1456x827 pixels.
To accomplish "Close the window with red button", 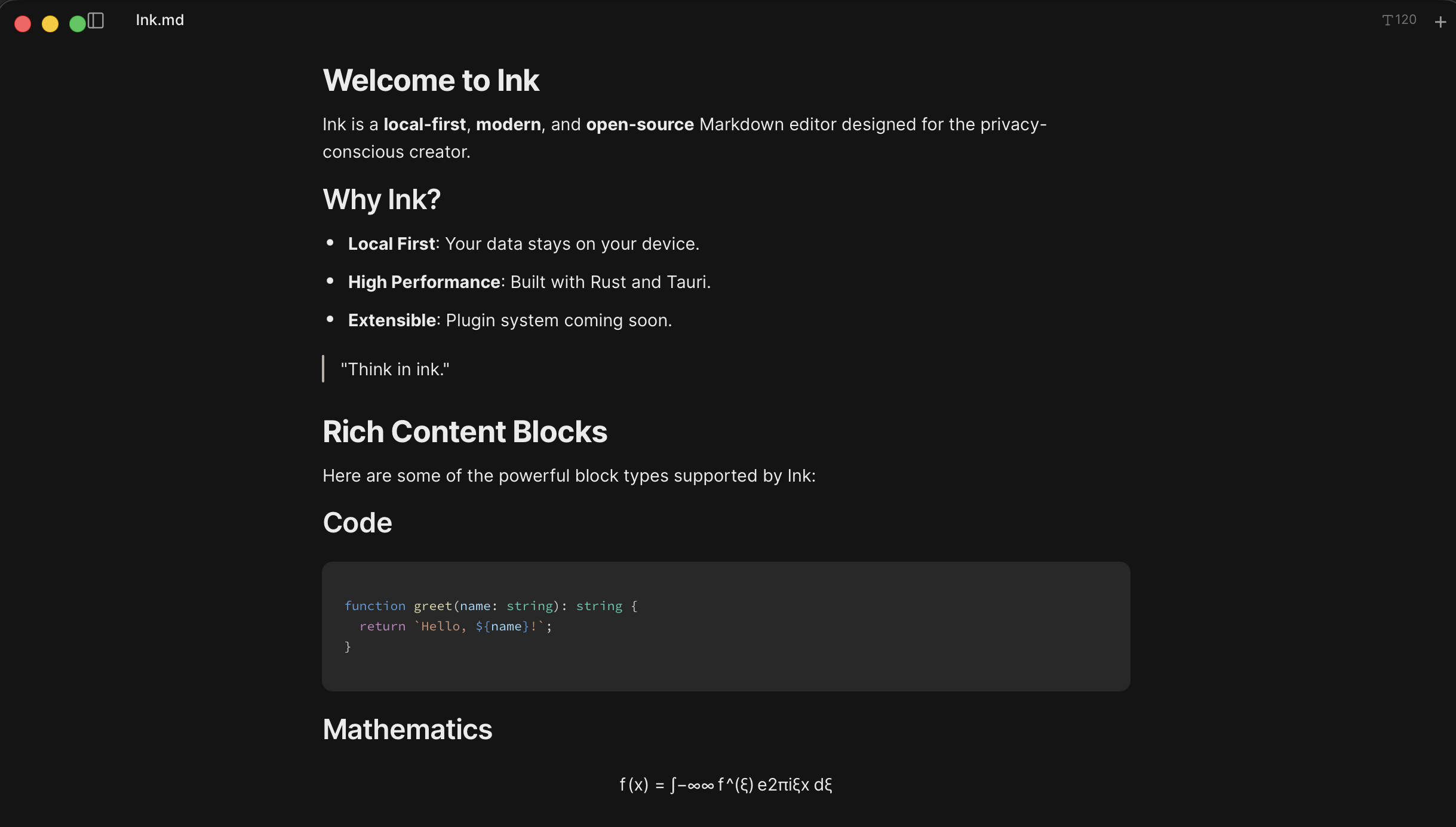I will [x=23, y=24].
